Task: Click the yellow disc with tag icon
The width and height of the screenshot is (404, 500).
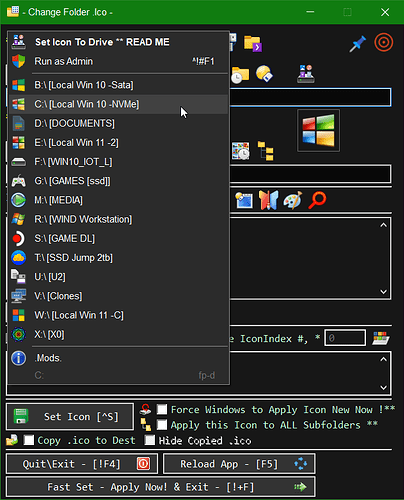Action: pos(264,73)
